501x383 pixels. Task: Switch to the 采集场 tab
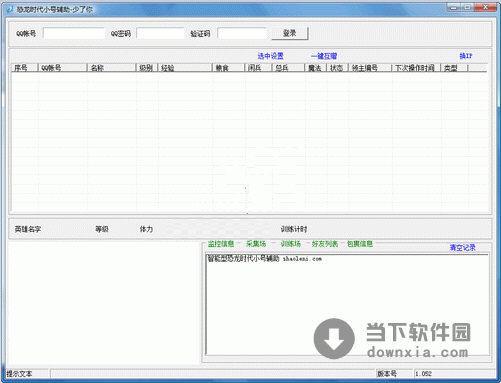pos(256,244)
